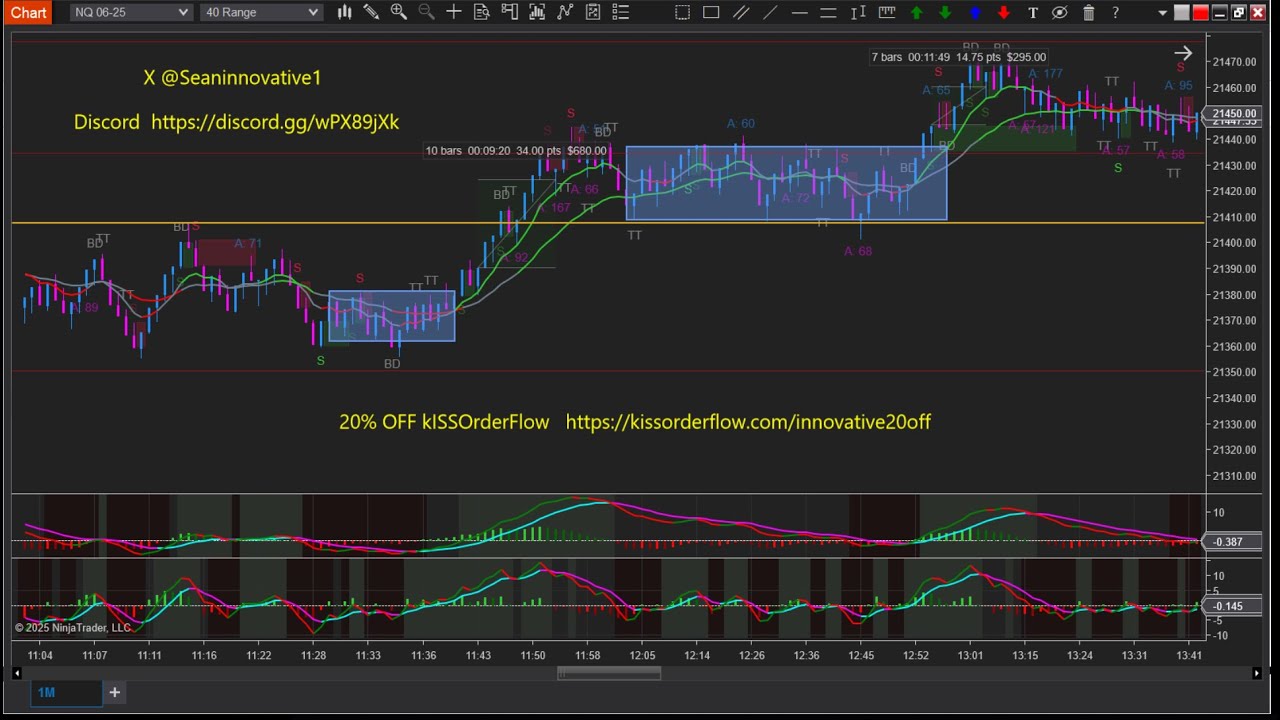This screenshot has width=1280, height=720.
Task: Click the horizontal scrollbar thumb
Action: 608,674
